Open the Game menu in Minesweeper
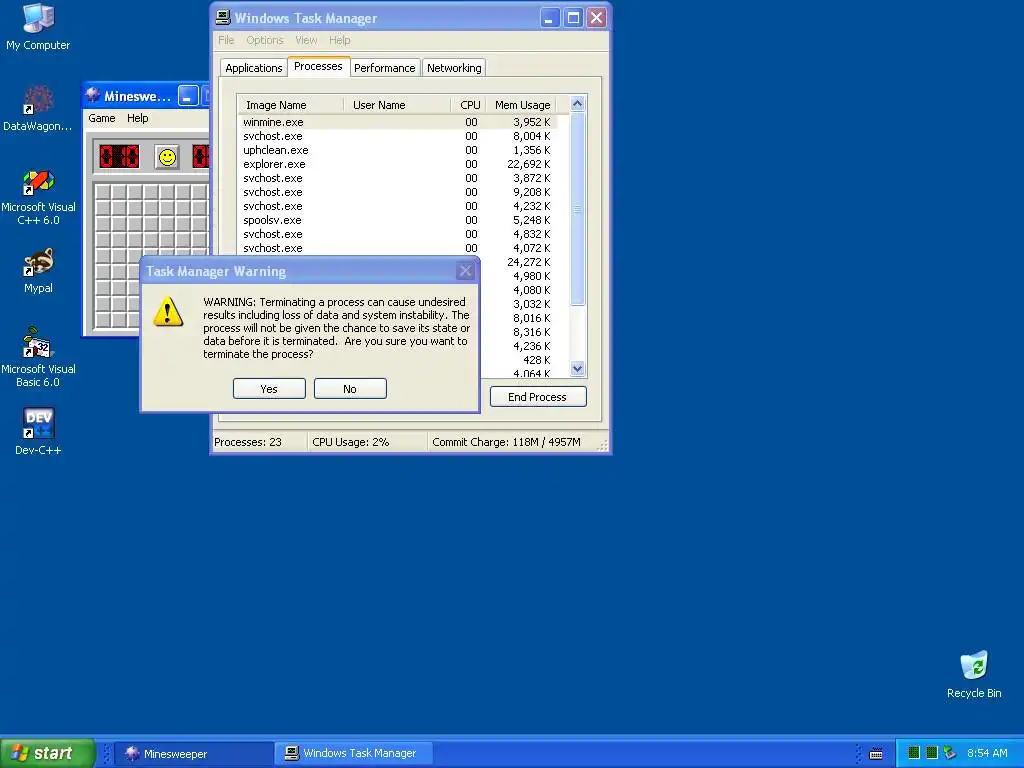This screenshot has width=1024, height=768. [102, 118]
